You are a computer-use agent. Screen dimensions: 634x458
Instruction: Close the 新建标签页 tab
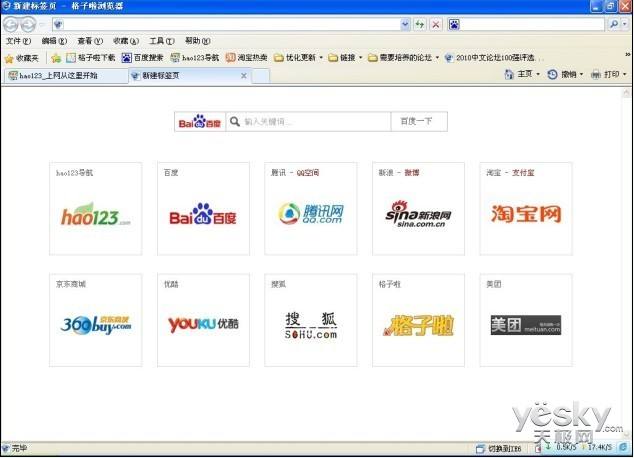pyautogui.click(x=244, y=76)
